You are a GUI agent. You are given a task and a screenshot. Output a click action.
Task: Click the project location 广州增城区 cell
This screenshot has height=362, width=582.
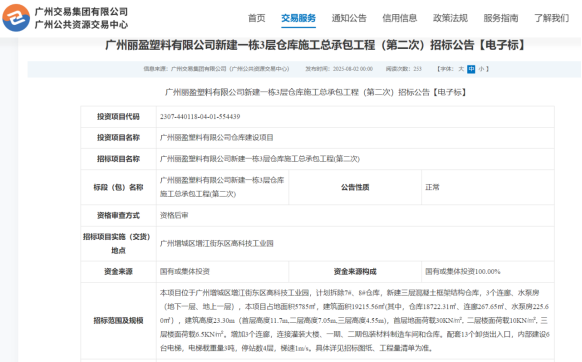tap(355, 244)
